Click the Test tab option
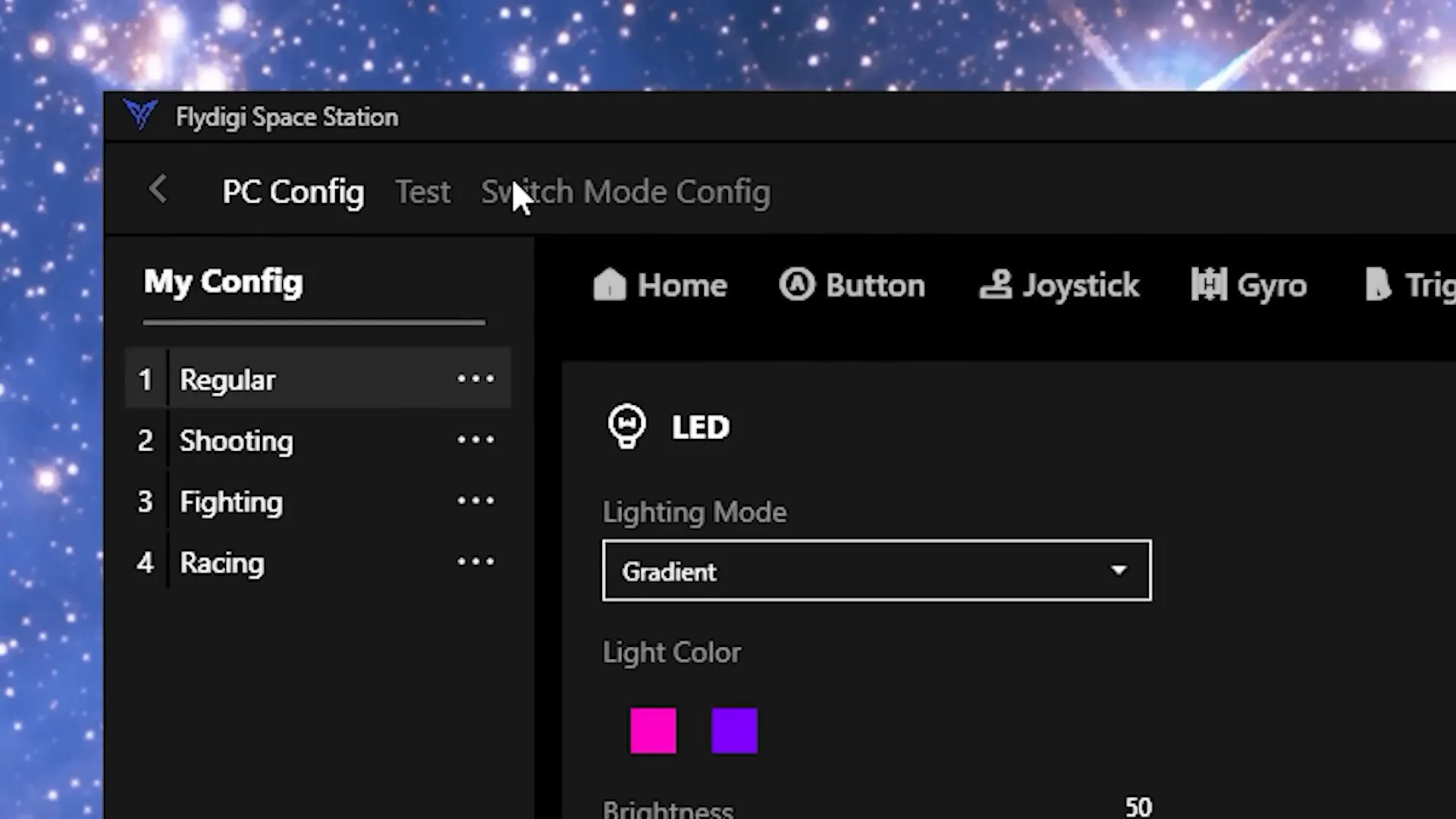The width and height of the screenshot is (1456, 819). [x=423, y=191]
